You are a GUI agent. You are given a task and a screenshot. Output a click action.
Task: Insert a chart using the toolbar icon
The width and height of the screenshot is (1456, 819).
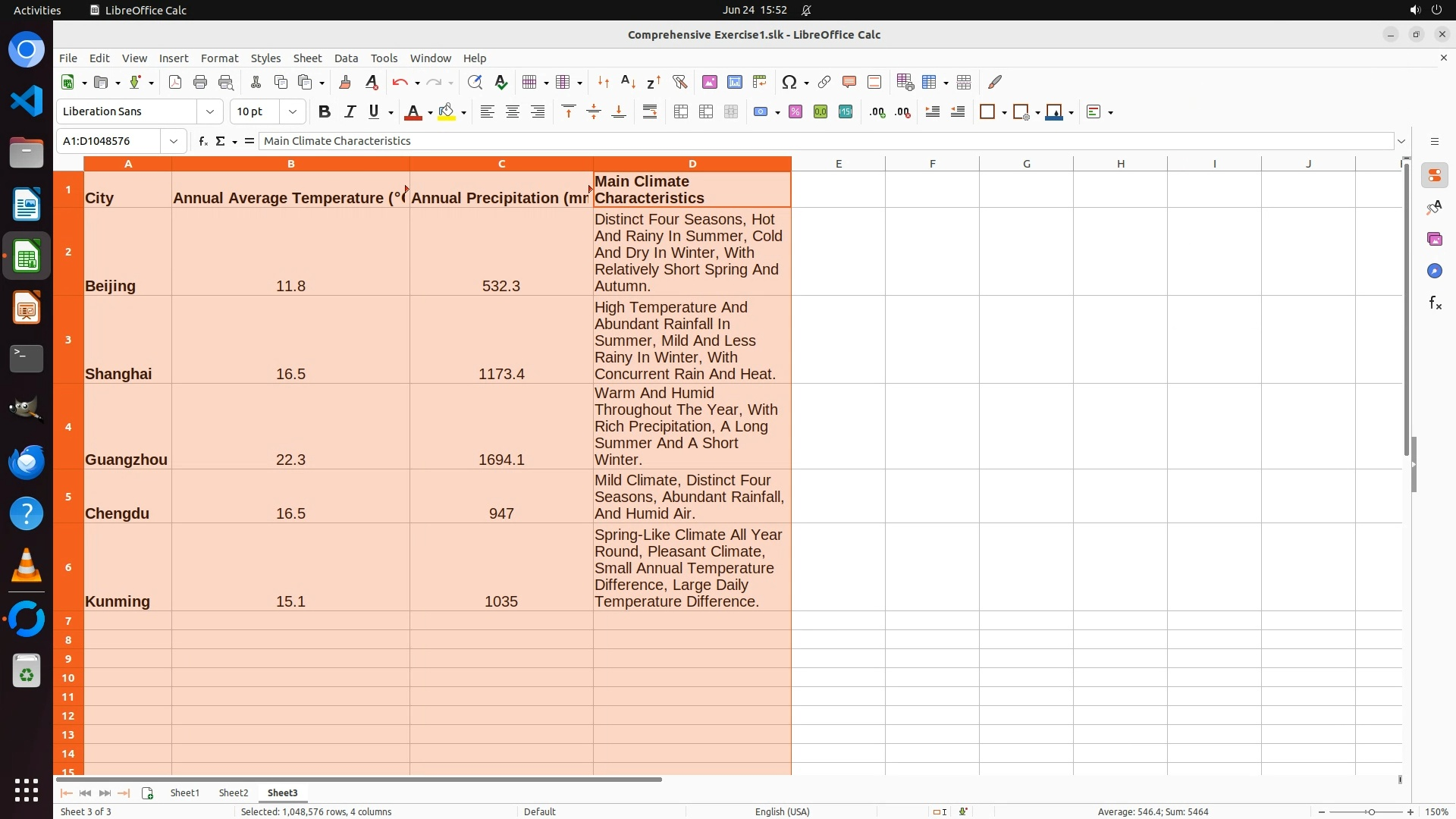click(x=734, y=82)
